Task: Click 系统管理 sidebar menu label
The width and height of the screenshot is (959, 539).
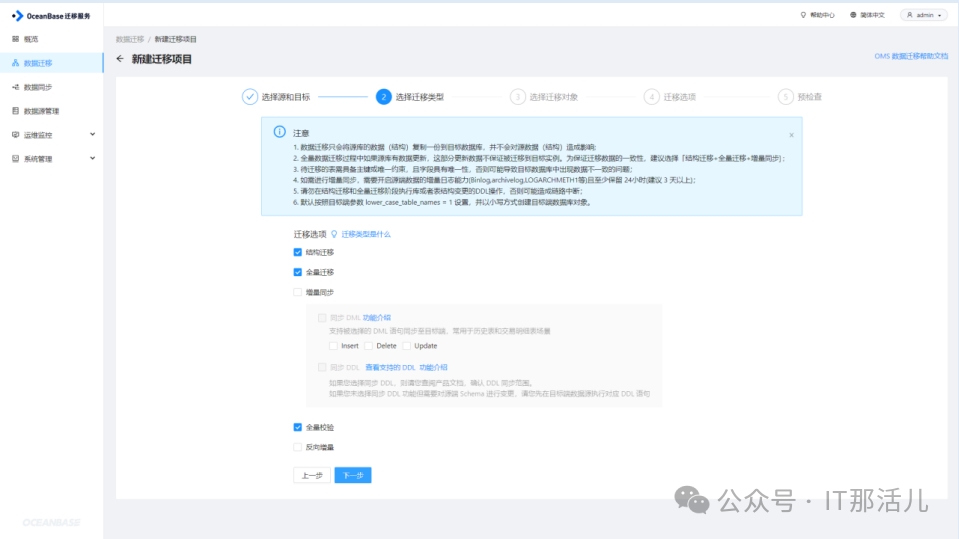Action: coord(38,158)
